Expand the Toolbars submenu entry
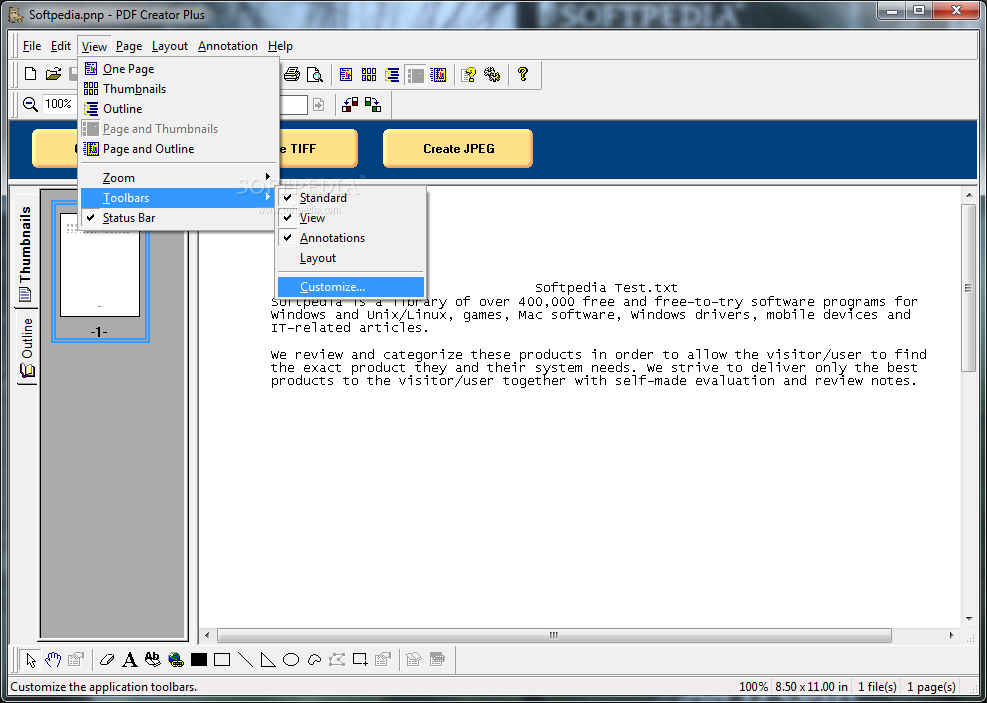This screenshot has width=987, height=703. pyautogui.click(x=178, y=198)
